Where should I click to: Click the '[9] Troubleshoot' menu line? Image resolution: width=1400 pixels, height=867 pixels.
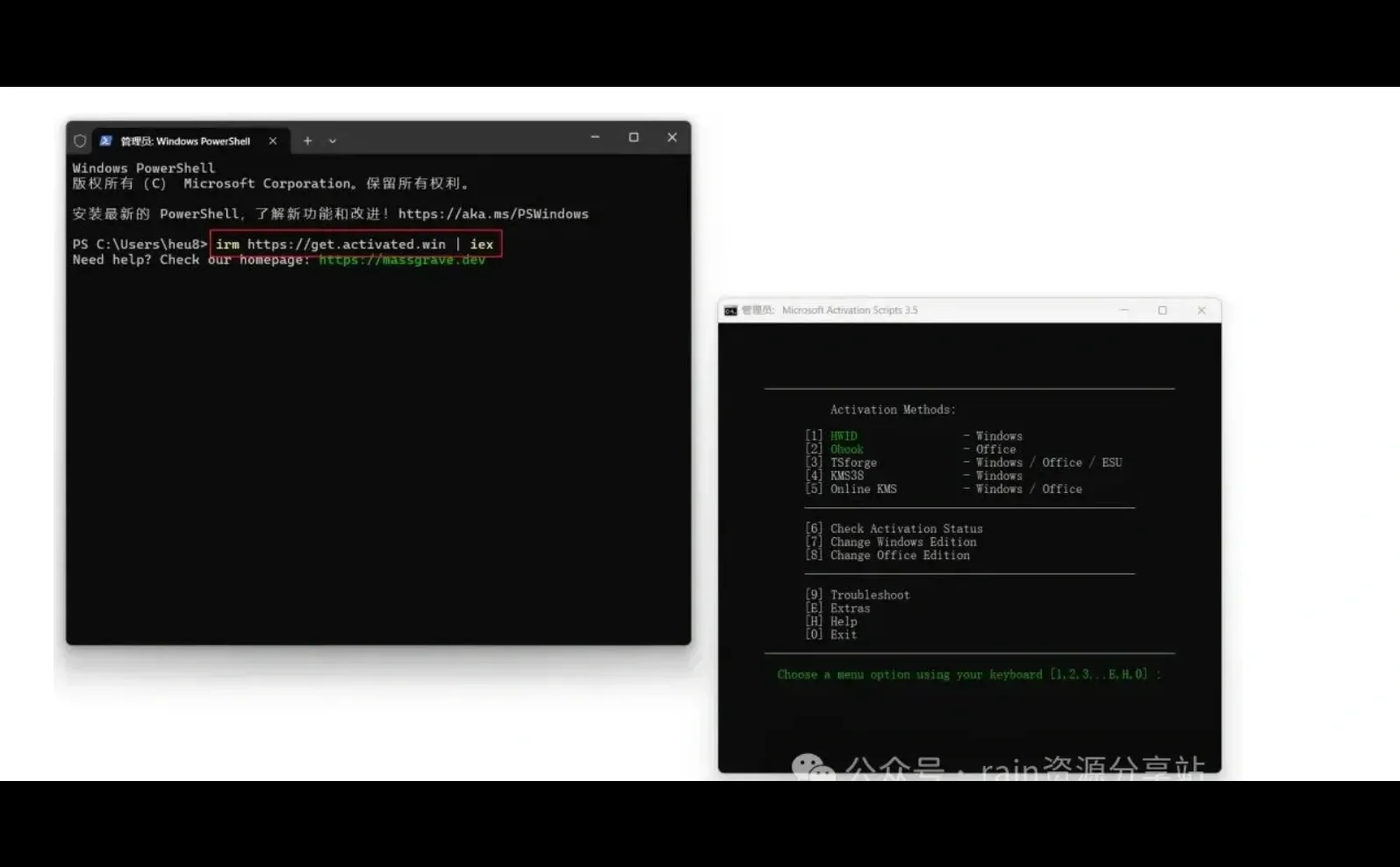point(858,595)
